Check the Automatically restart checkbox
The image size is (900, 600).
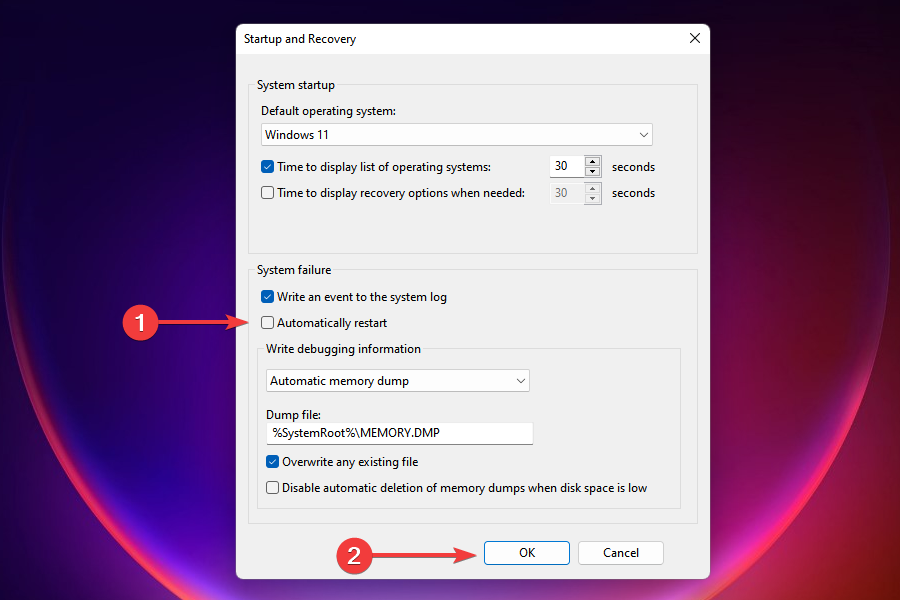click(267, 323)
